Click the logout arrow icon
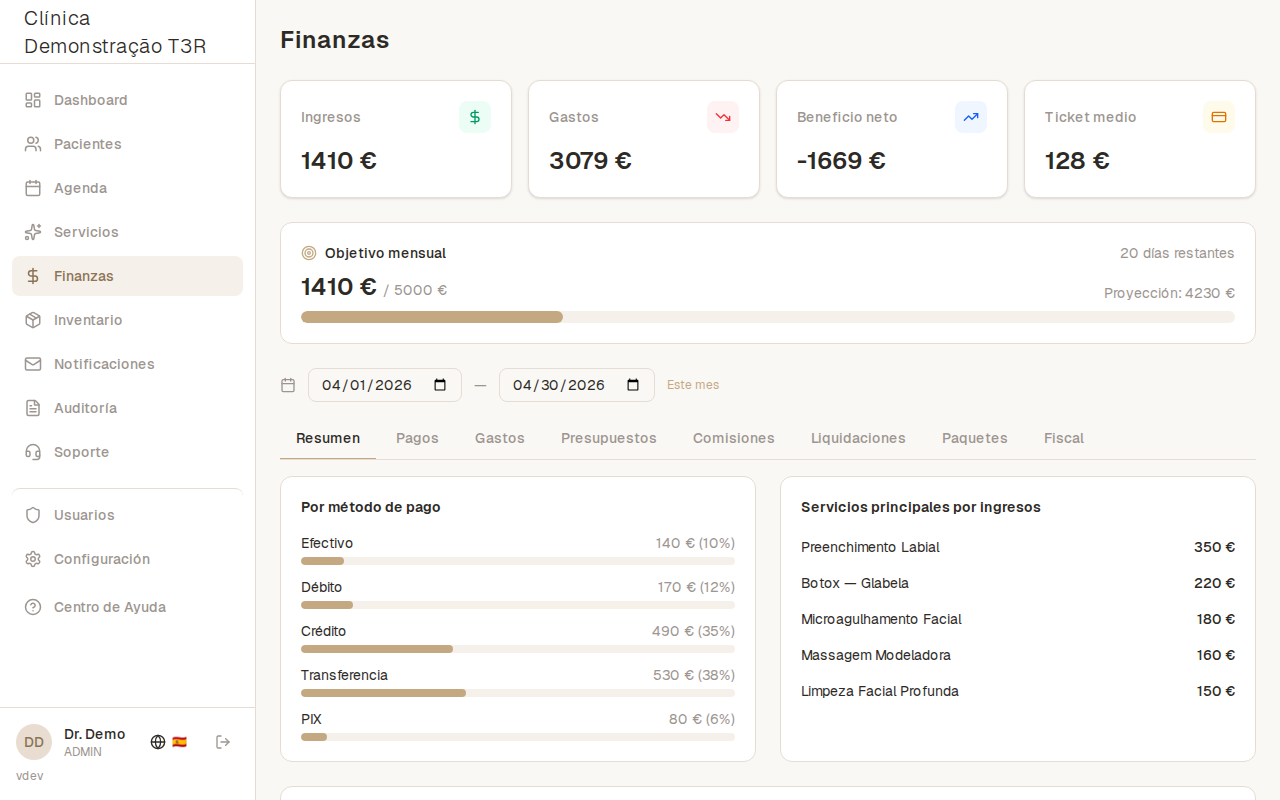 click(222, 742)
